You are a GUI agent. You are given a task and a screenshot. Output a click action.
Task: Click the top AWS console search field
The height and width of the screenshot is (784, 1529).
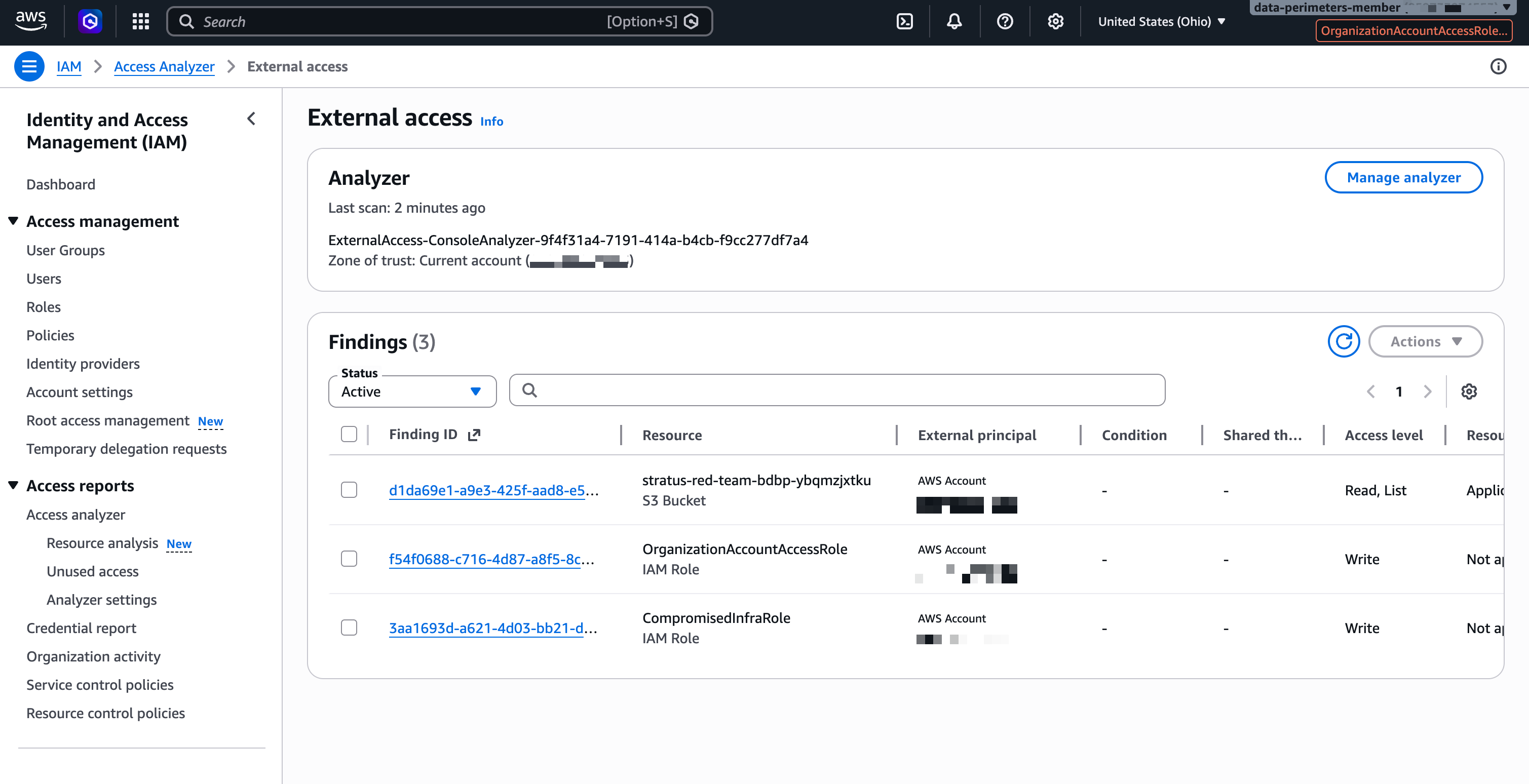pyautogui.click(x=439, y=21)
